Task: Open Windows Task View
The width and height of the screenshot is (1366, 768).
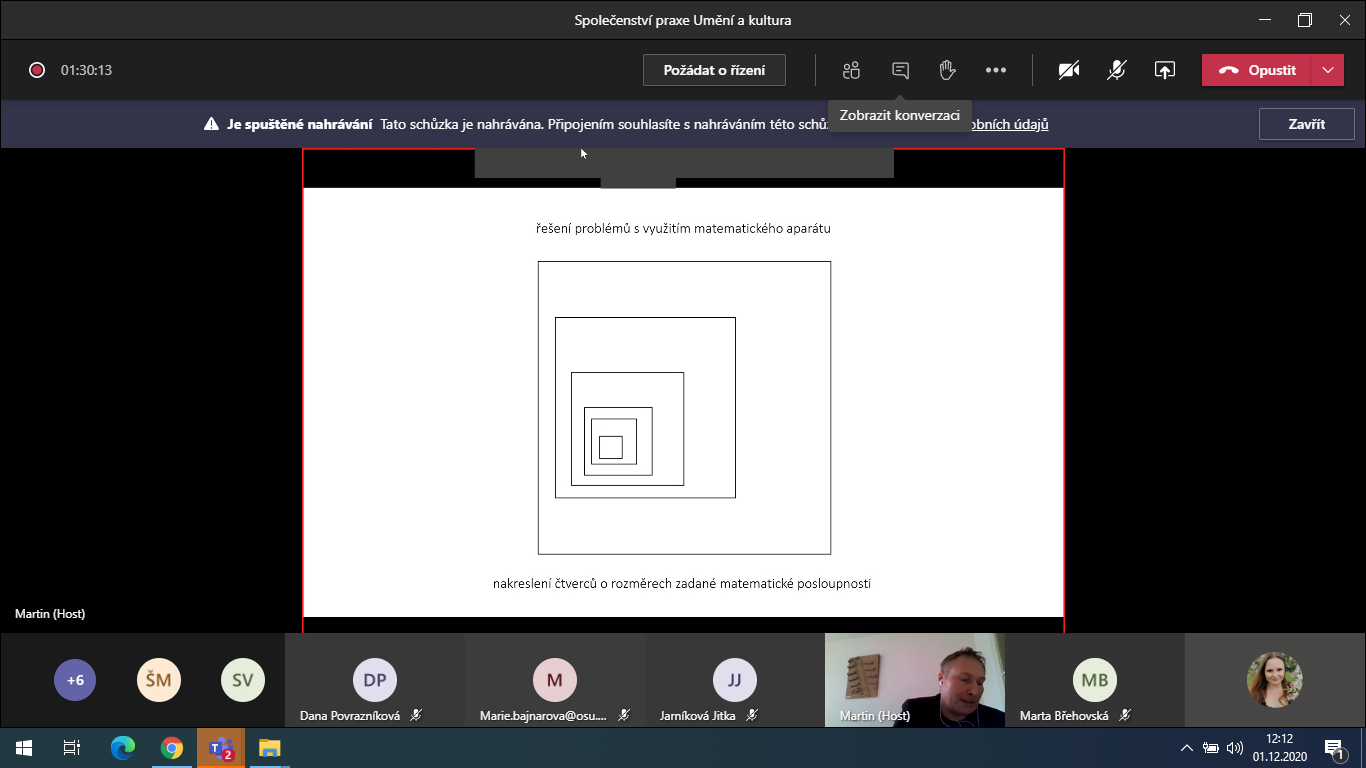Action: pos(72,748)
